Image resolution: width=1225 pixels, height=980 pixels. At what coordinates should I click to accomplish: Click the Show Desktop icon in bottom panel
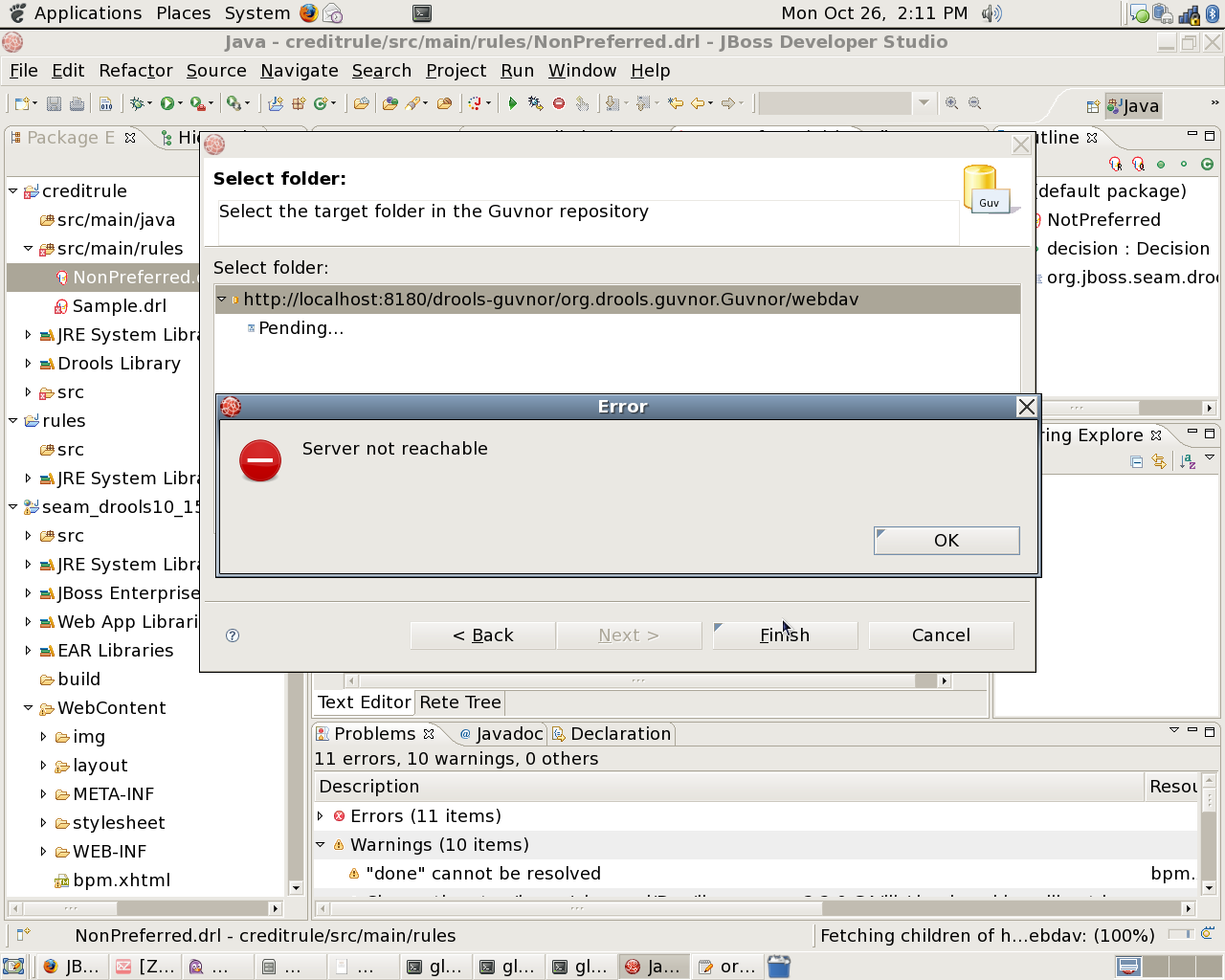[x=13, y=967]
